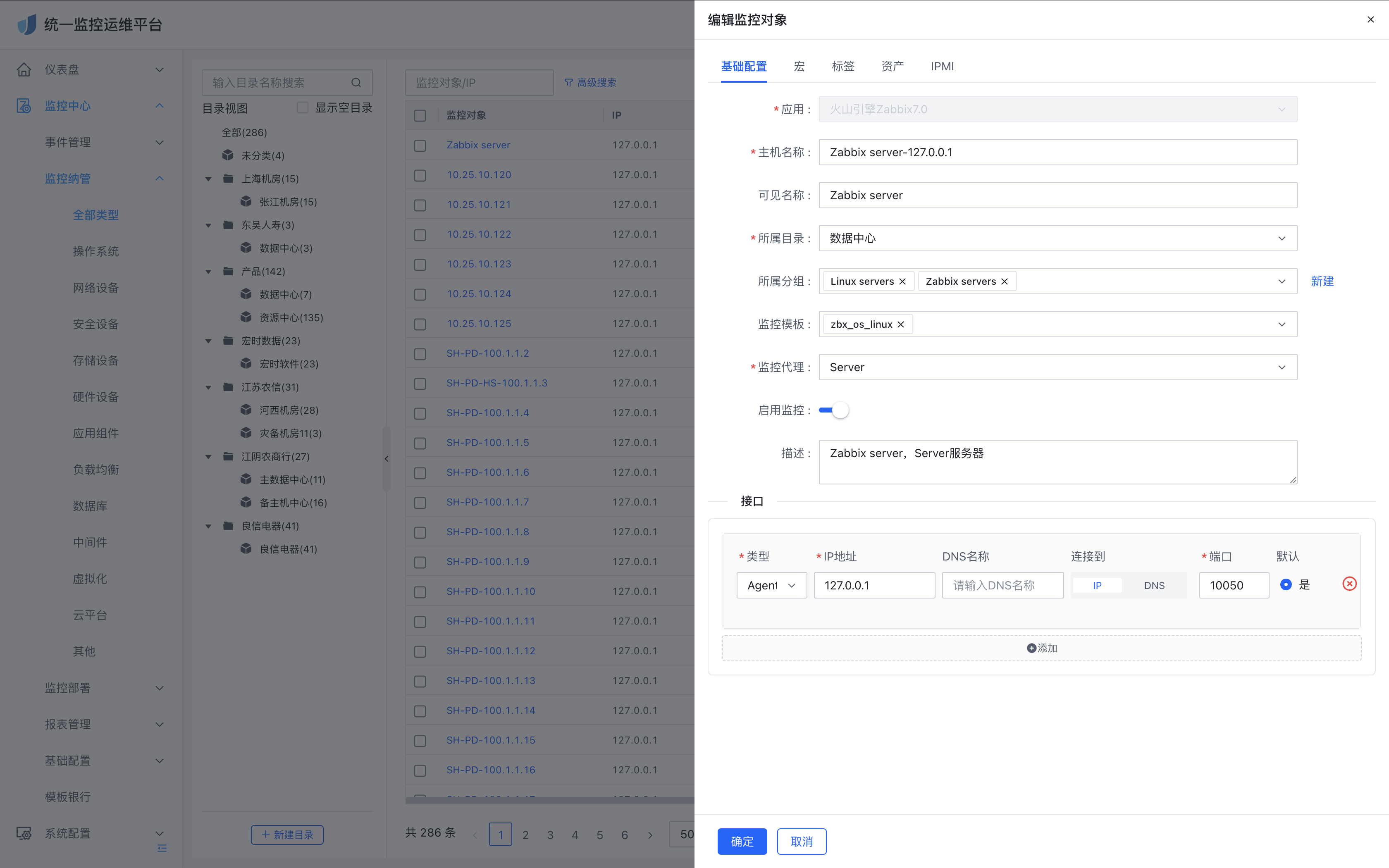Click the 新建 link next to 所属分组
This screenshot has width=1389, height=868.
click(x=1322, y=281)
